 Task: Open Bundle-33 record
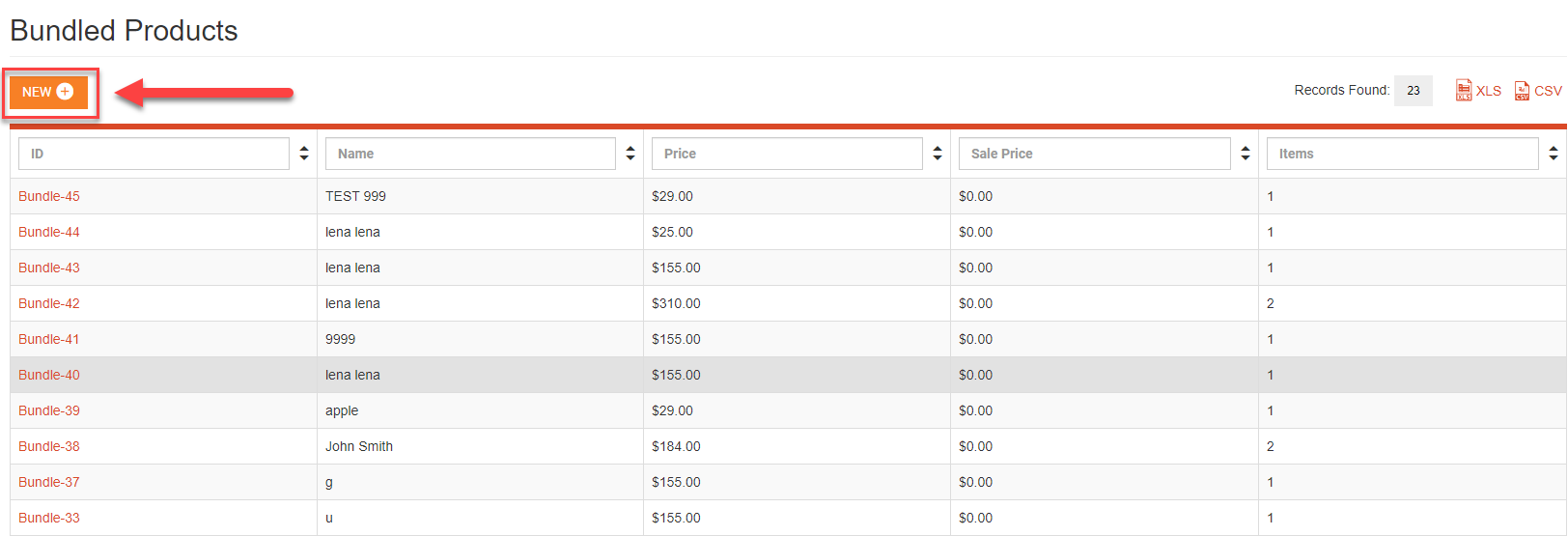click(49, 518)
